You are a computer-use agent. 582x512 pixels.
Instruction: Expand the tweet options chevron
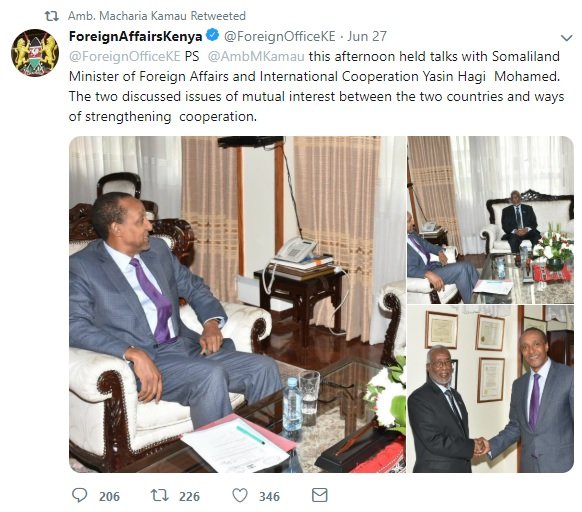(x=566, y=37)
